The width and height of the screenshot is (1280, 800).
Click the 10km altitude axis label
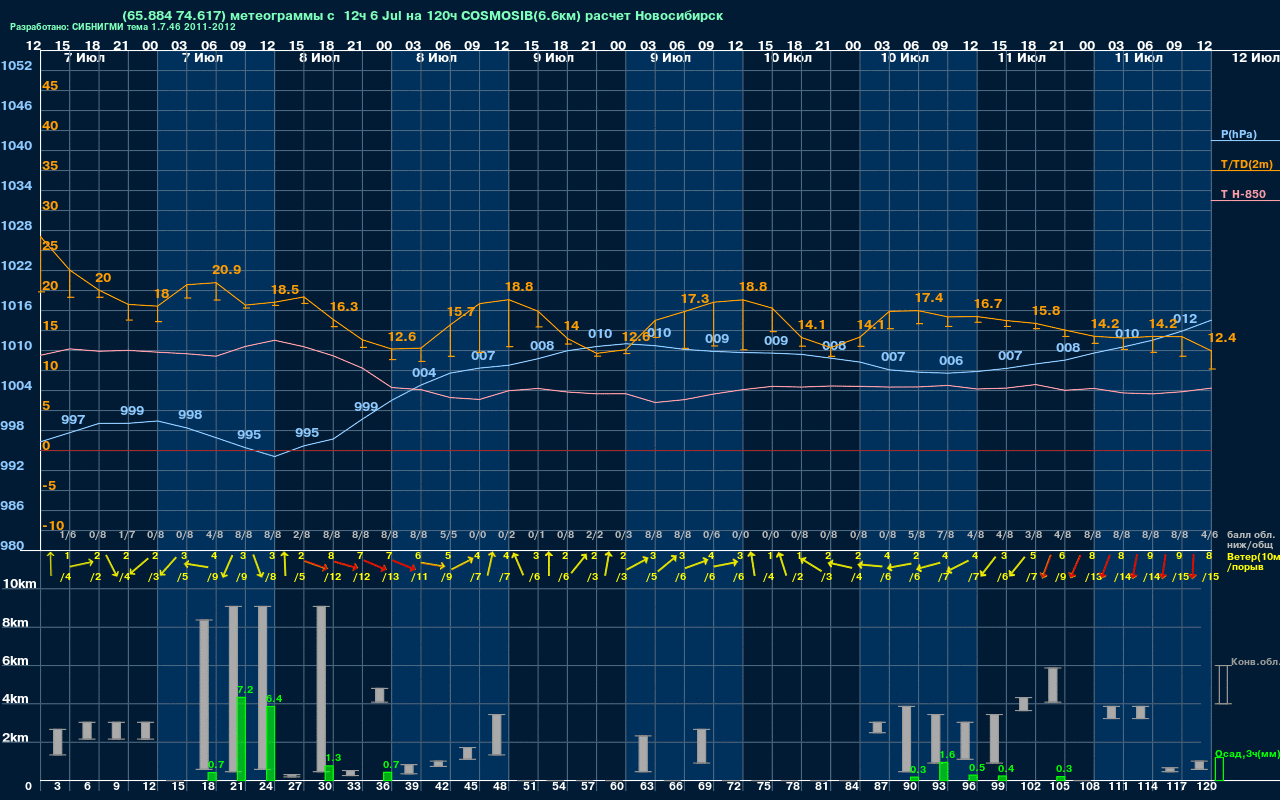(x=20, y=584)
